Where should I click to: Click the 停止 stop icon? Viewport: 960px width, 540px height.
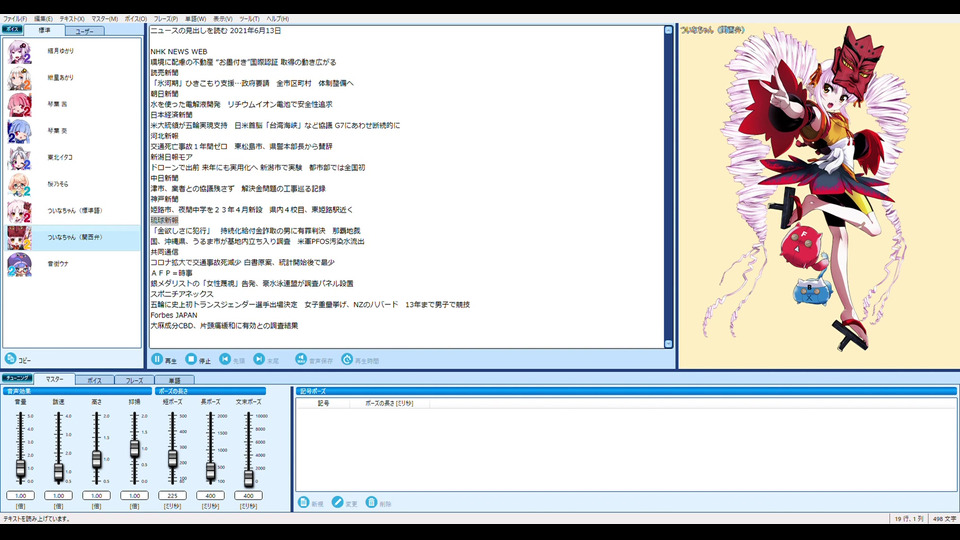(x=191, y=359)
